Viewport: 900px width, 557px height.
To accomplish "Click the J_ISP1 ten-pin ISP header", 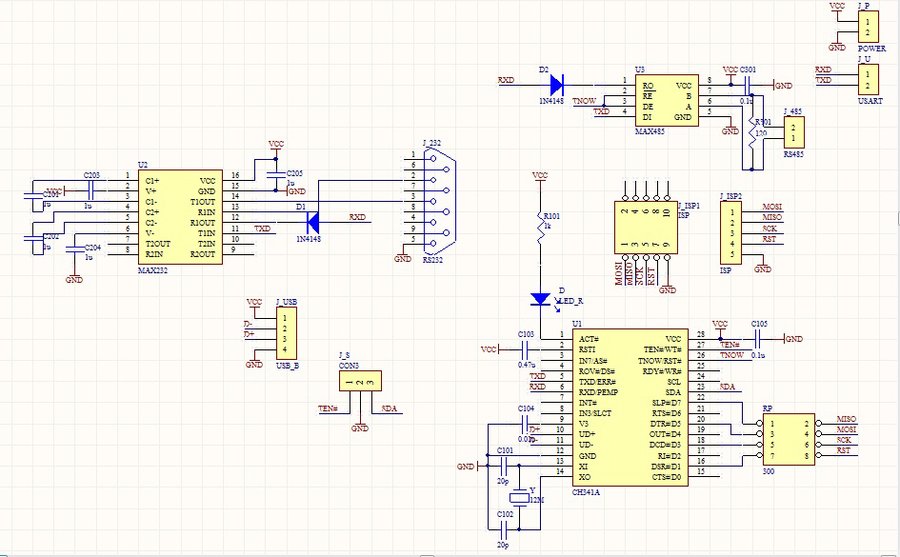I will point(646,227).
